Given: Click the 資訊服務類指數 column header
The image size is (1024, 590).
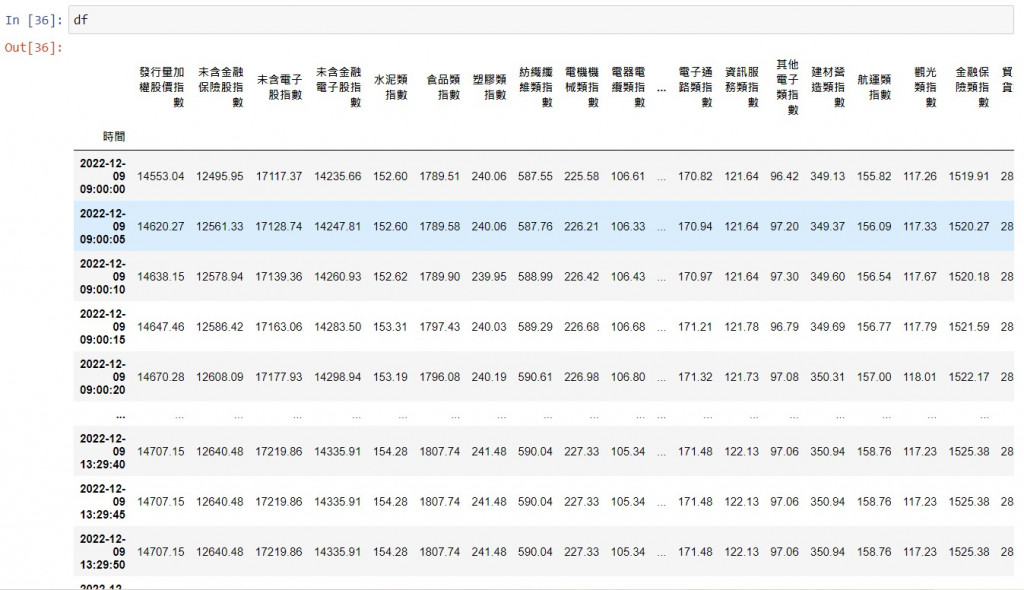Looking at the screenshot, I should pos(742,87).
